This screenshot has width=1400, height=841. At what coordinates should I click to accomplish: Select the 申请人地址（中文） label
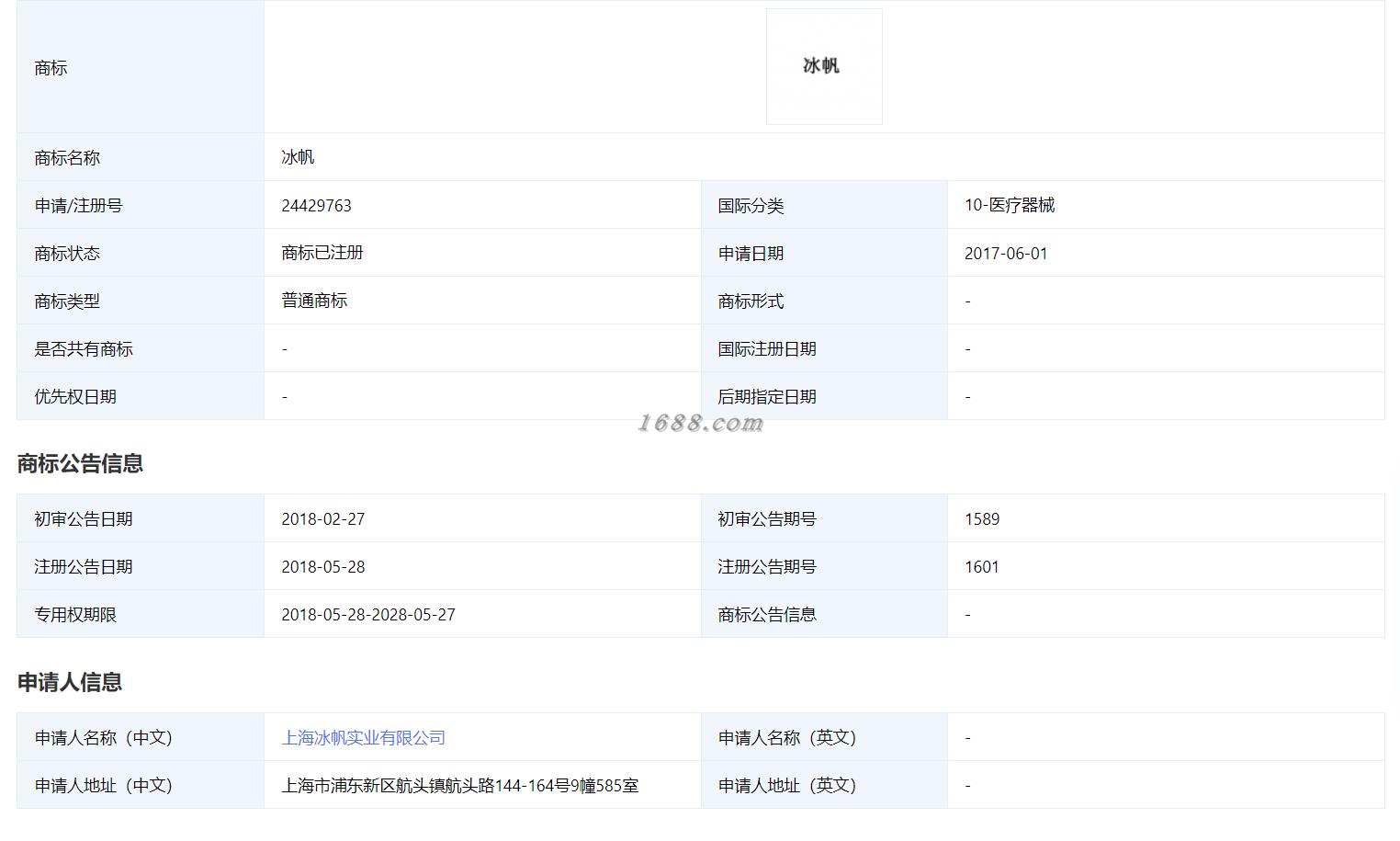104,785
